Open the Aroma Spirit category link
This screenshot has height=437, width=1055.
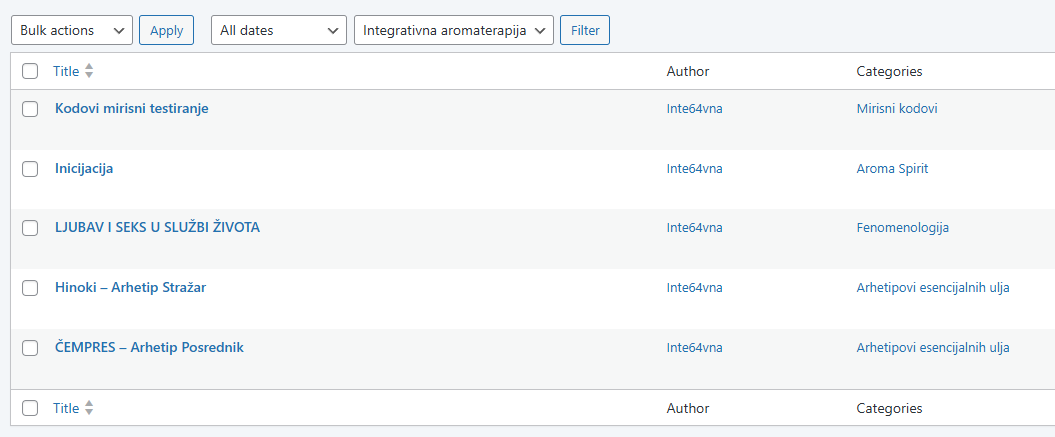[x=892, y=168]
